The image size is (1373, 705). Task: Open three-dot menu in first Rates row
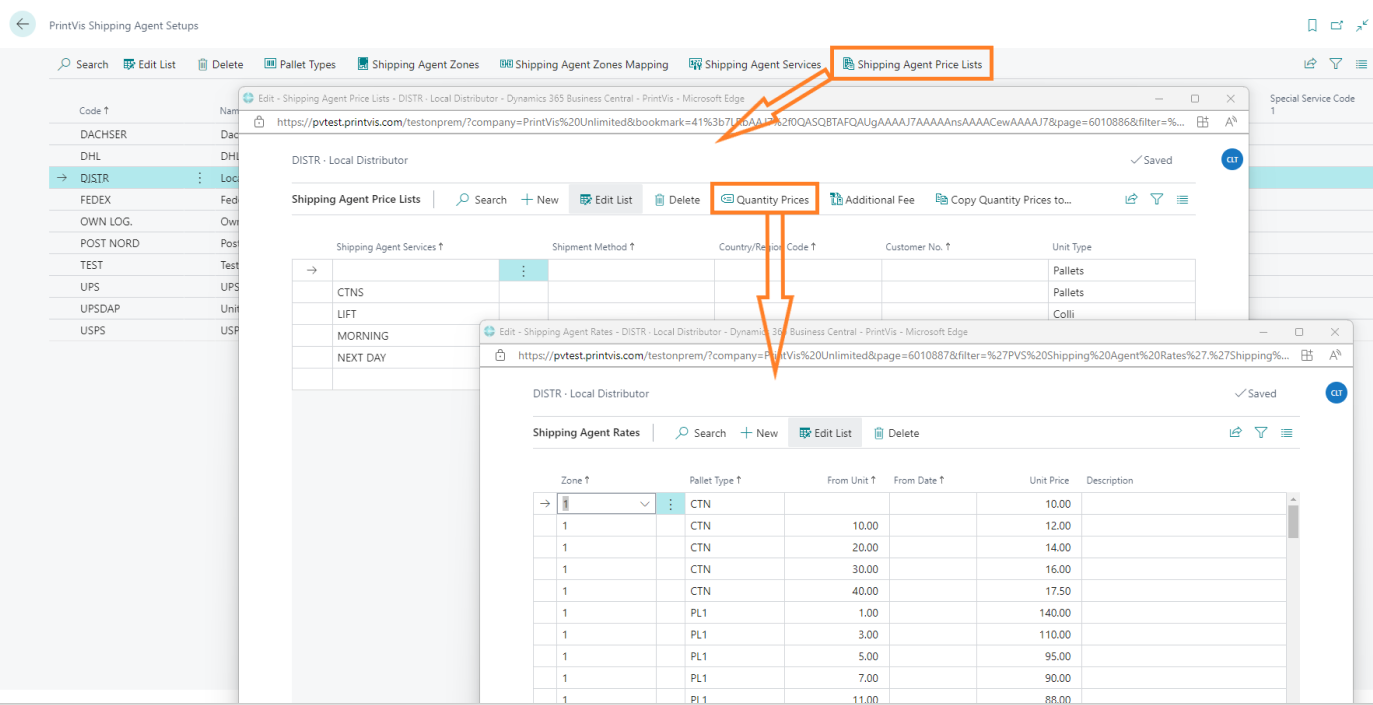coord(670,504)
